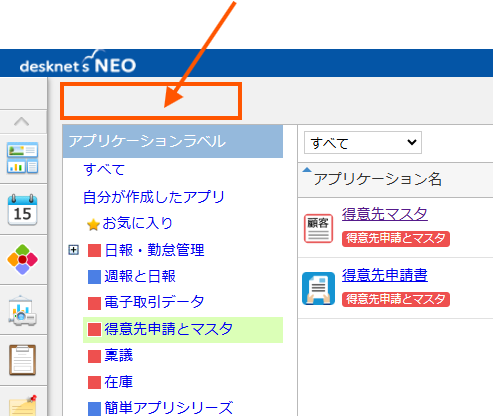Open the presentation projector icon in sidebar

pyautogui.click(x=22, y=310)
